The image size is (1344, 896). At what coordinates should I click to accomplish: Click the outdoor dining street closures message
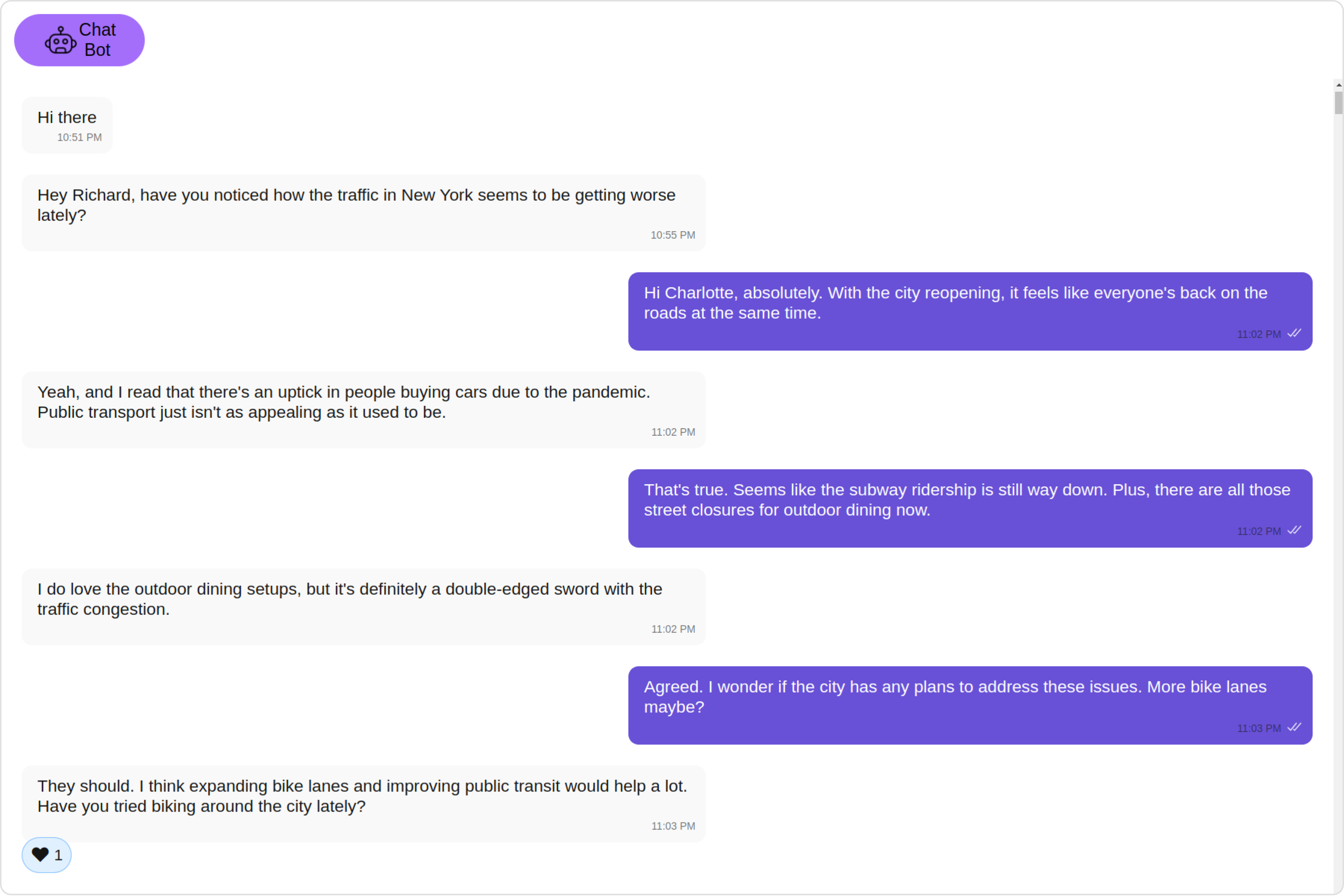[x=970, y=508]
